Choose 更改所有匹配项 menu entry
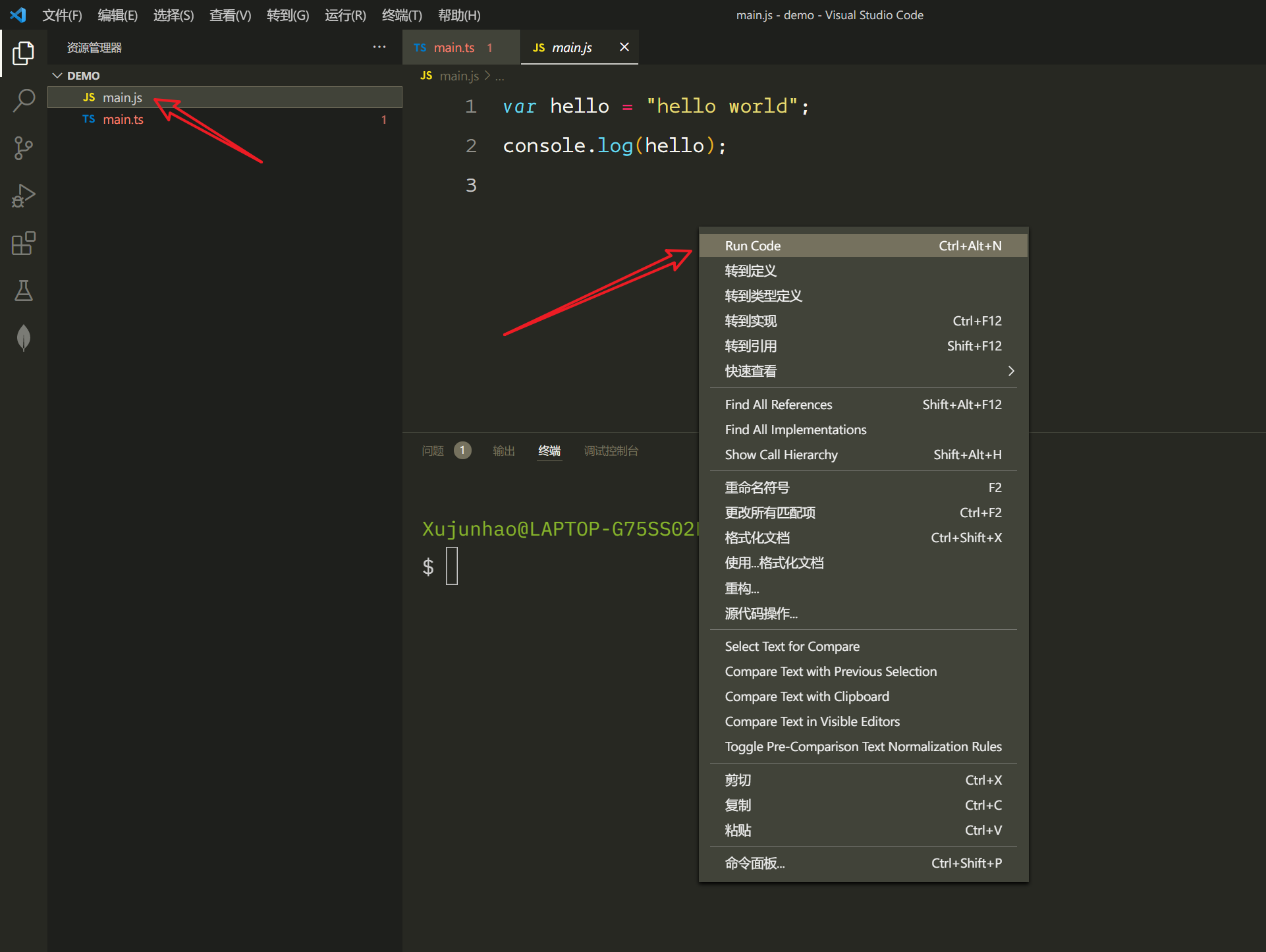The height and width of the screenshot is (952, 1266). pyautogui.click(x=863, y=513)
